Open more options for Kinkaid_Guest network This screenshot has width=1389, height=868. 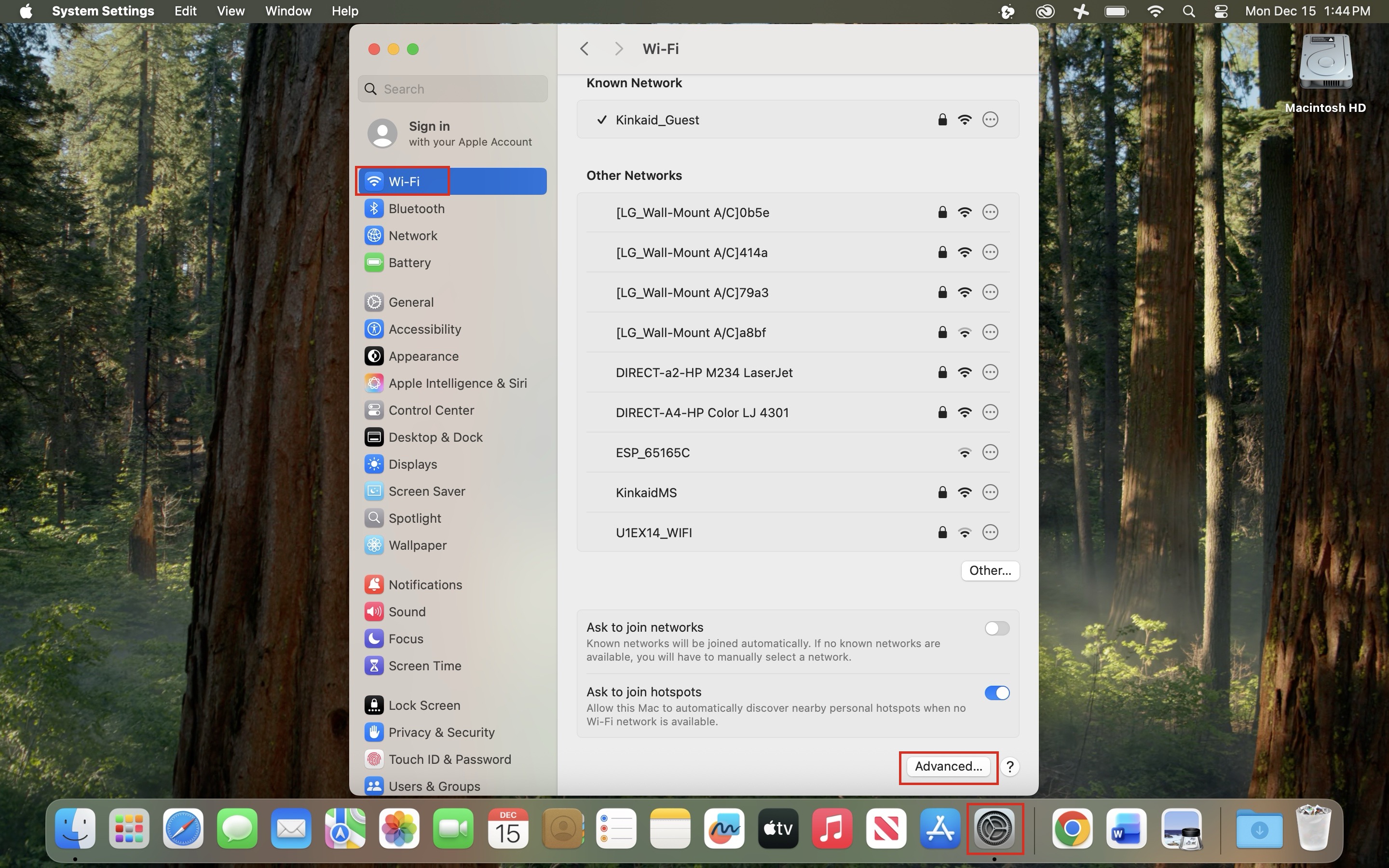(x=990, y=120)
